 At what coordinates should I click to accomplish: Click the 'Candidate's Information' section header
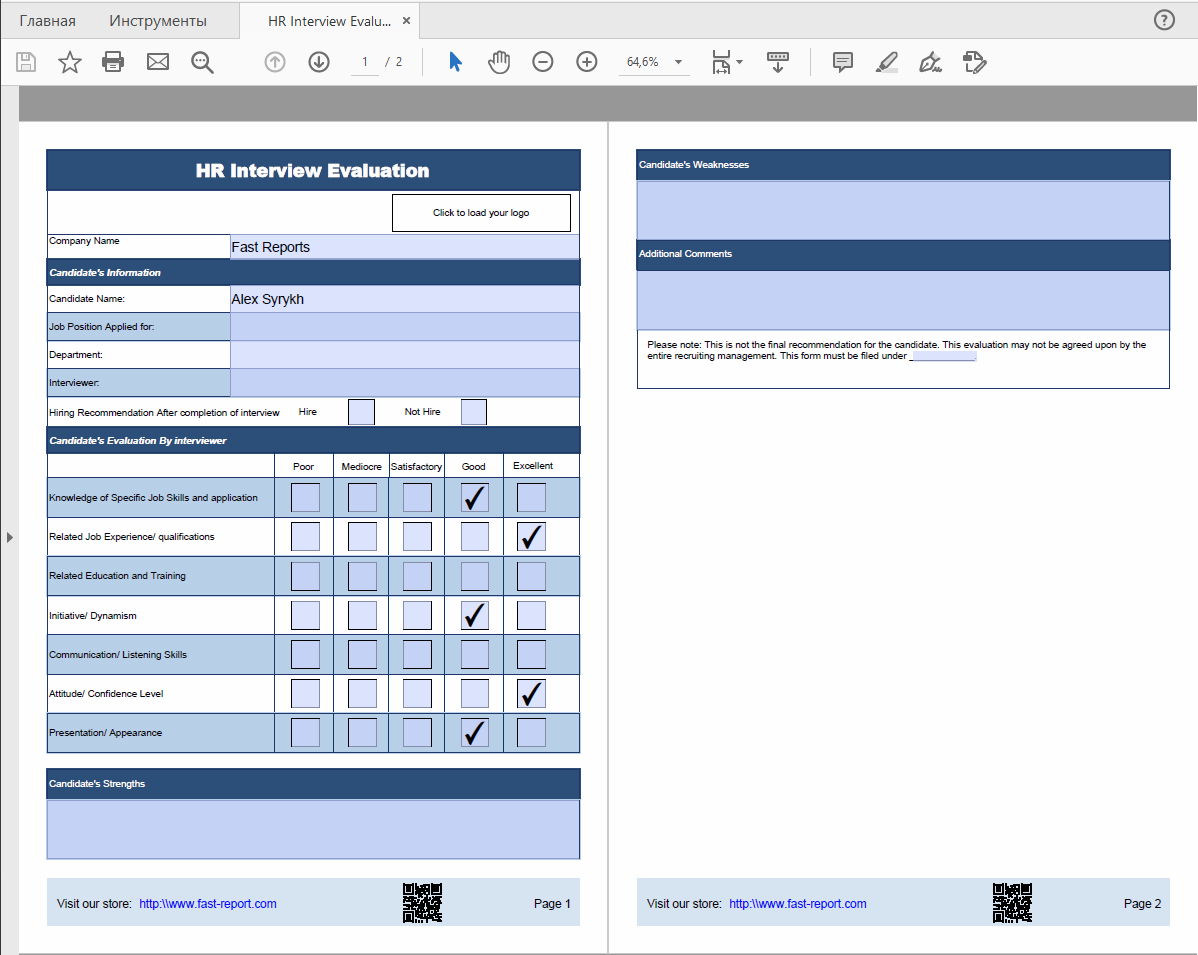[105, 273]
